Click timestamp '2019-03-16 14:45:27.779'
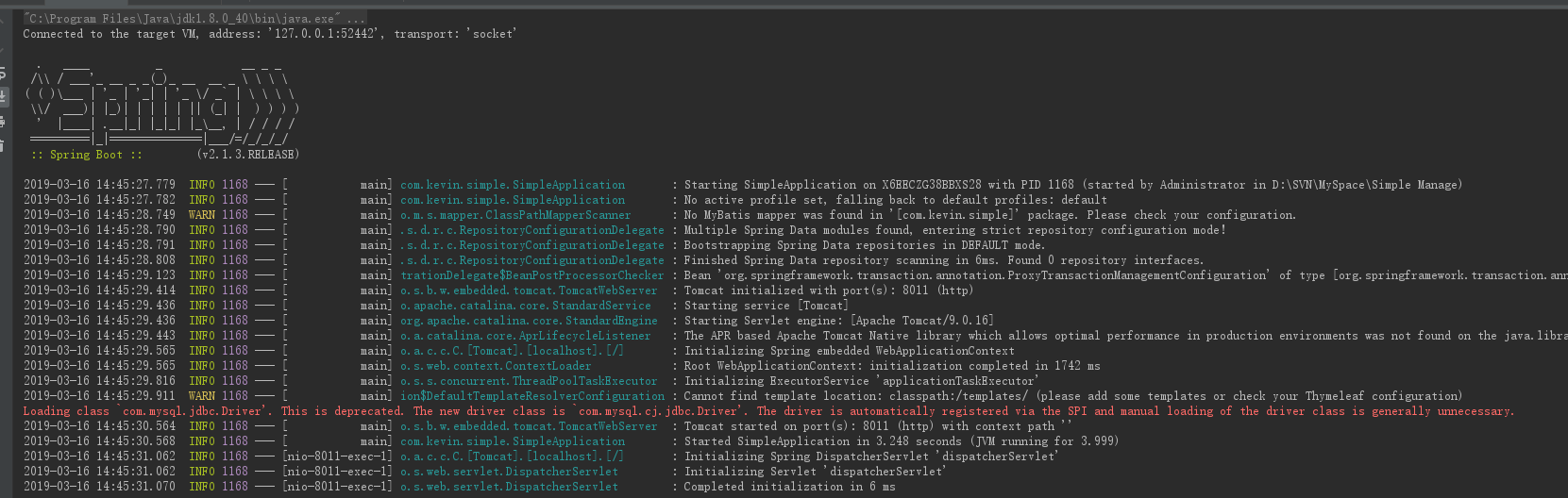 [99, 185]
